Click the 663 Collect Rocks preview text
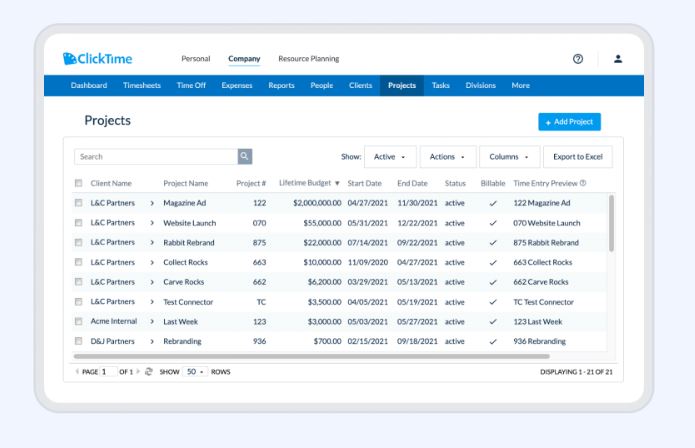 (543, 262)
